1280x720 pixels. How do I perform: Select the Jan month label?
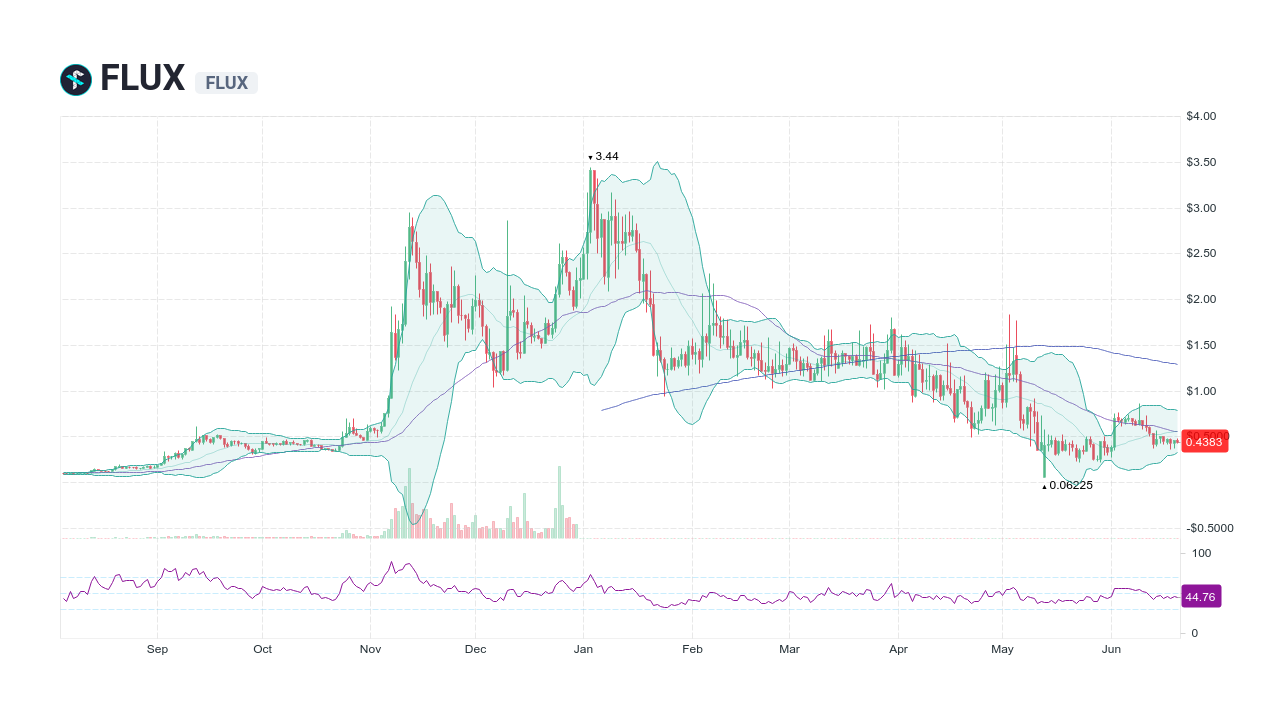click(x=583, y=649)
